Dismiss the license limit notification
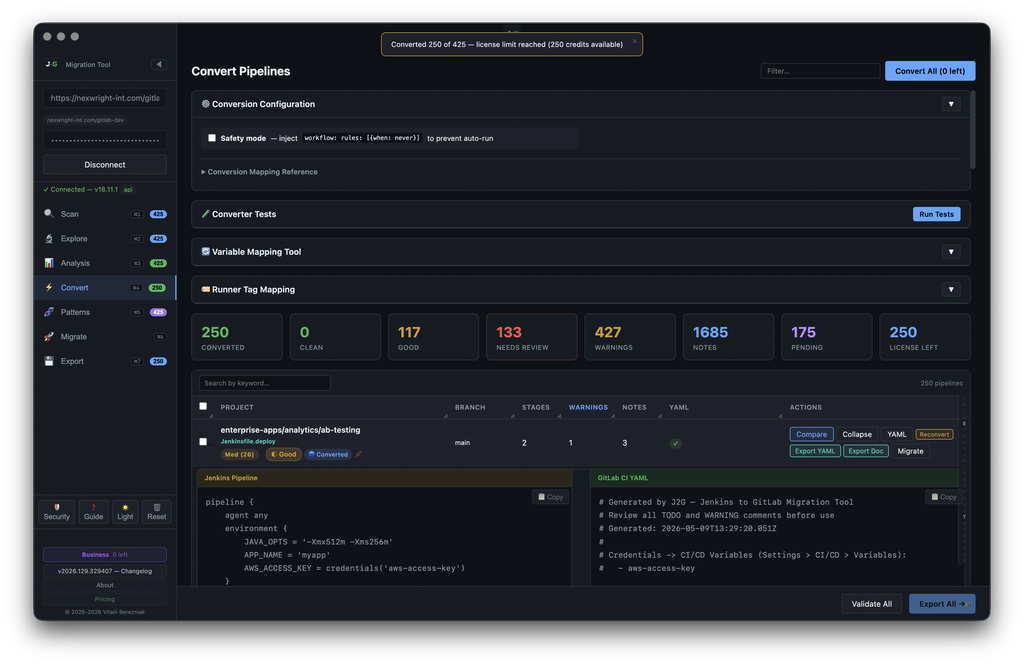The width and height of the screenshot is (1024, 665). tap(634, 41)
